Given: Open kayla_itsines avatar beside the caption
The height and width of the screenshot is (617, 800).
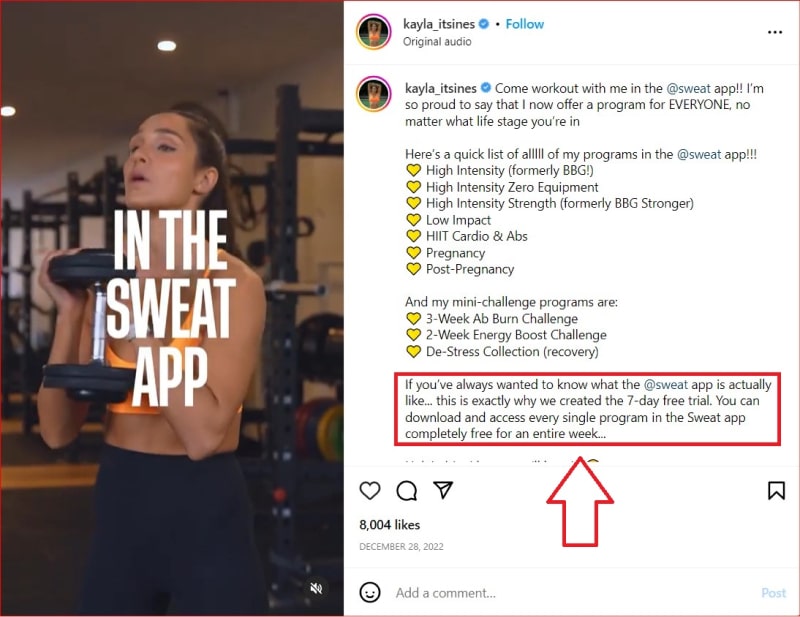Looking at the screenshot, I should pos(374,94).
